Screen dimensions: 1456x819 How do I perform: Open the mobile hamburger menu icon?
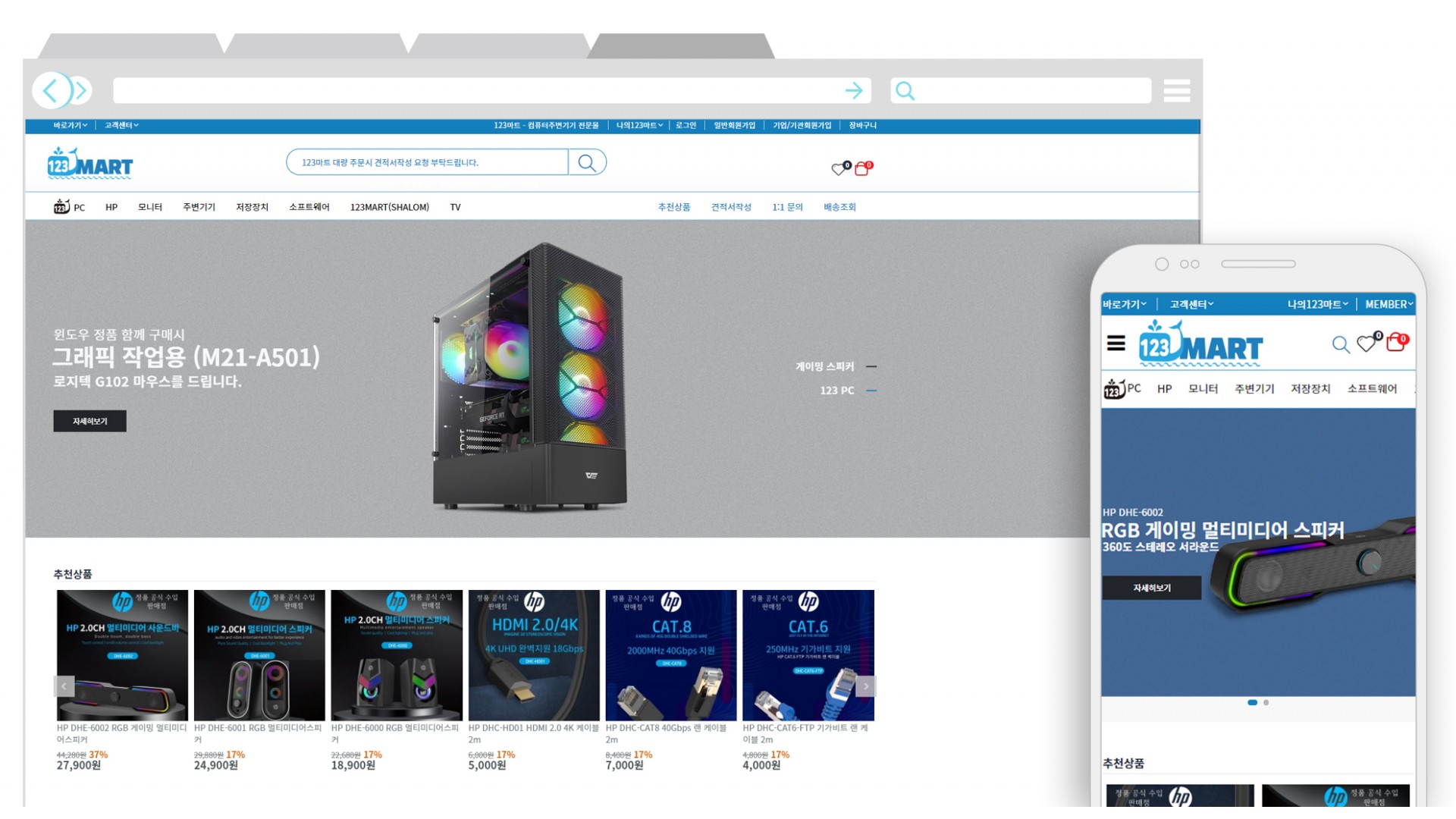[1116, 344]
